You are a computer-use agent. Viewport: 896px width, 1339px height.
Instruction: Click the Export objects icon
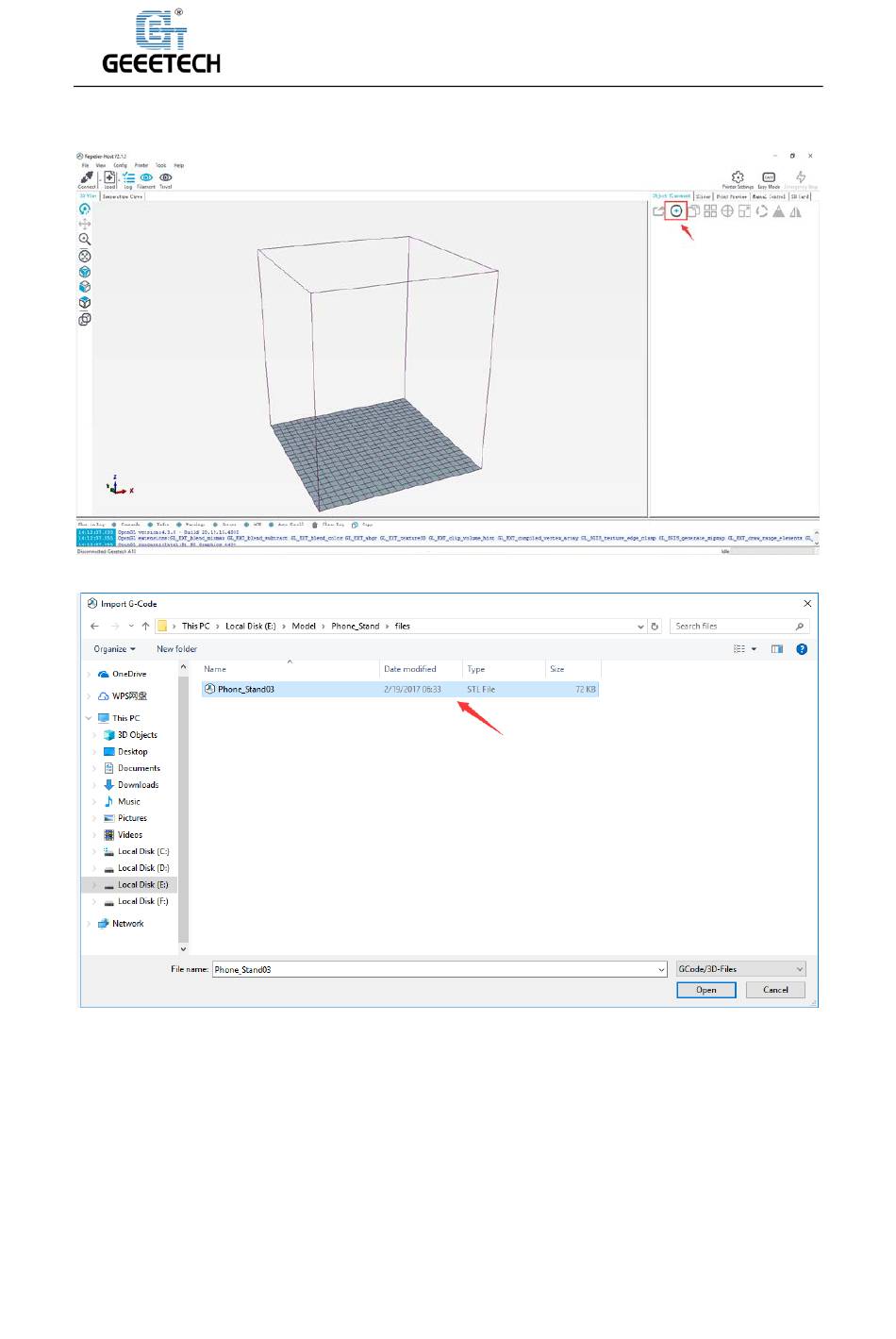(x=659, y=211)
